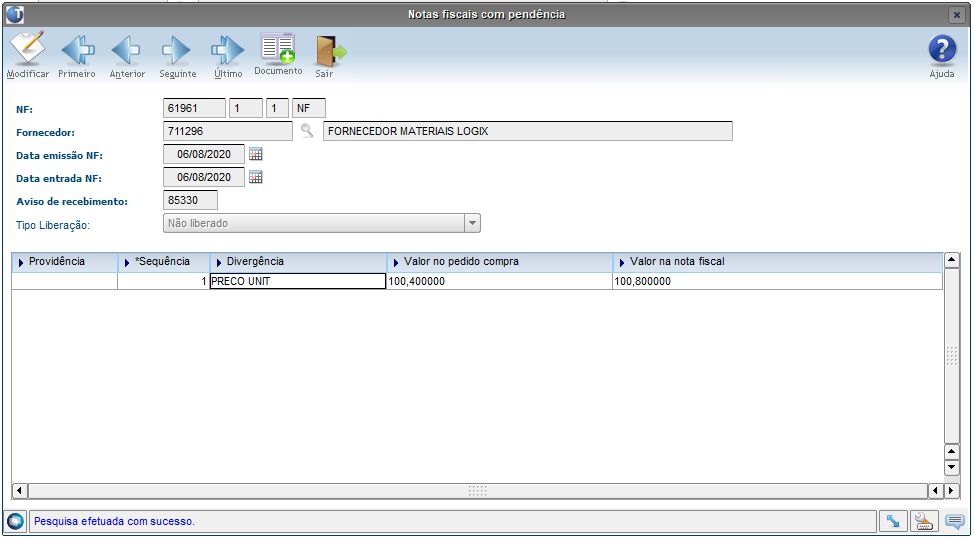Click the horizontal scrollbar track of the grid
Screen dimensions: 974x539
[x=478, y=491]
